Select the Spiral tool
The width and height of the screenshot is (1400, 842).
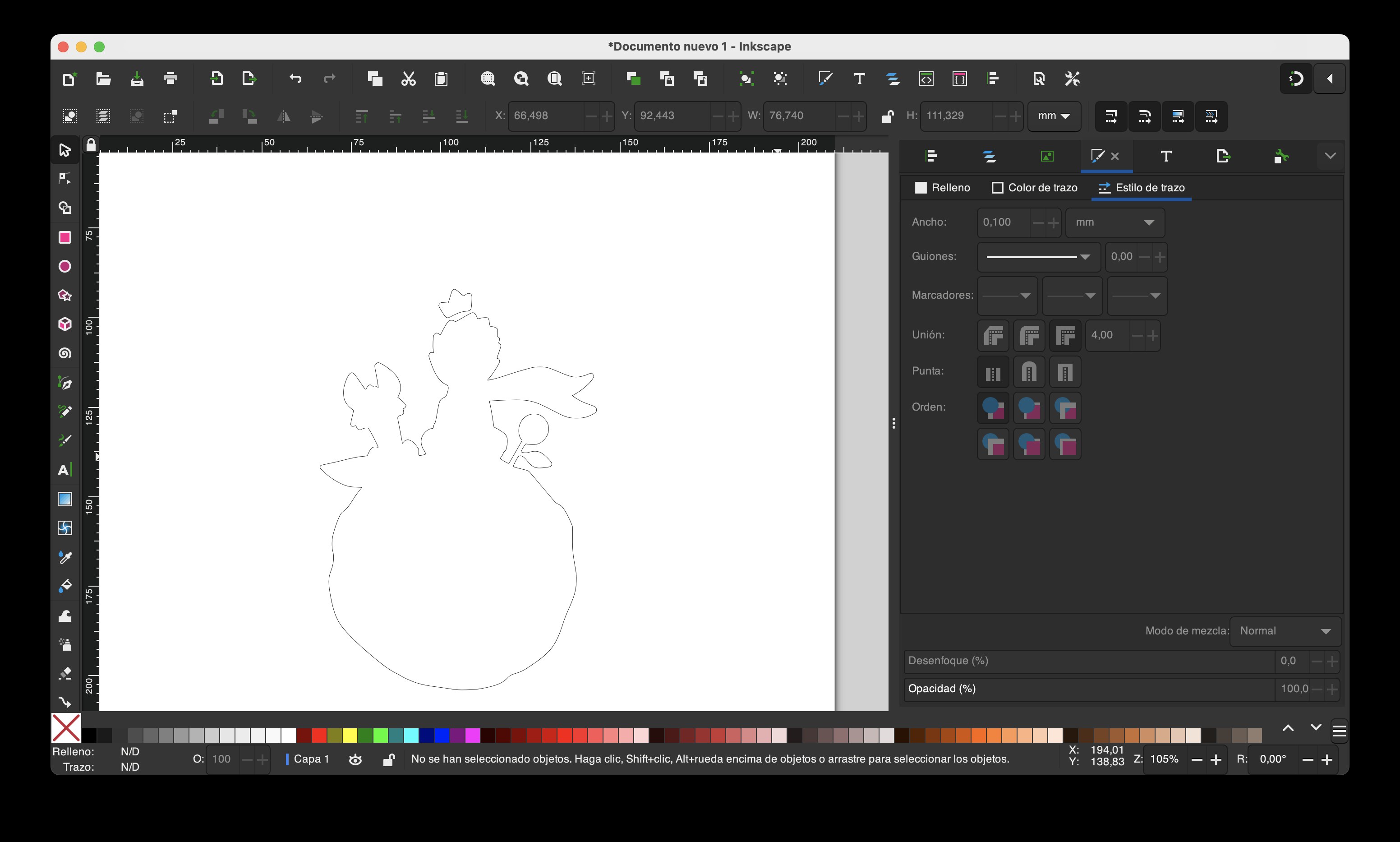click(x=65, y=353)
